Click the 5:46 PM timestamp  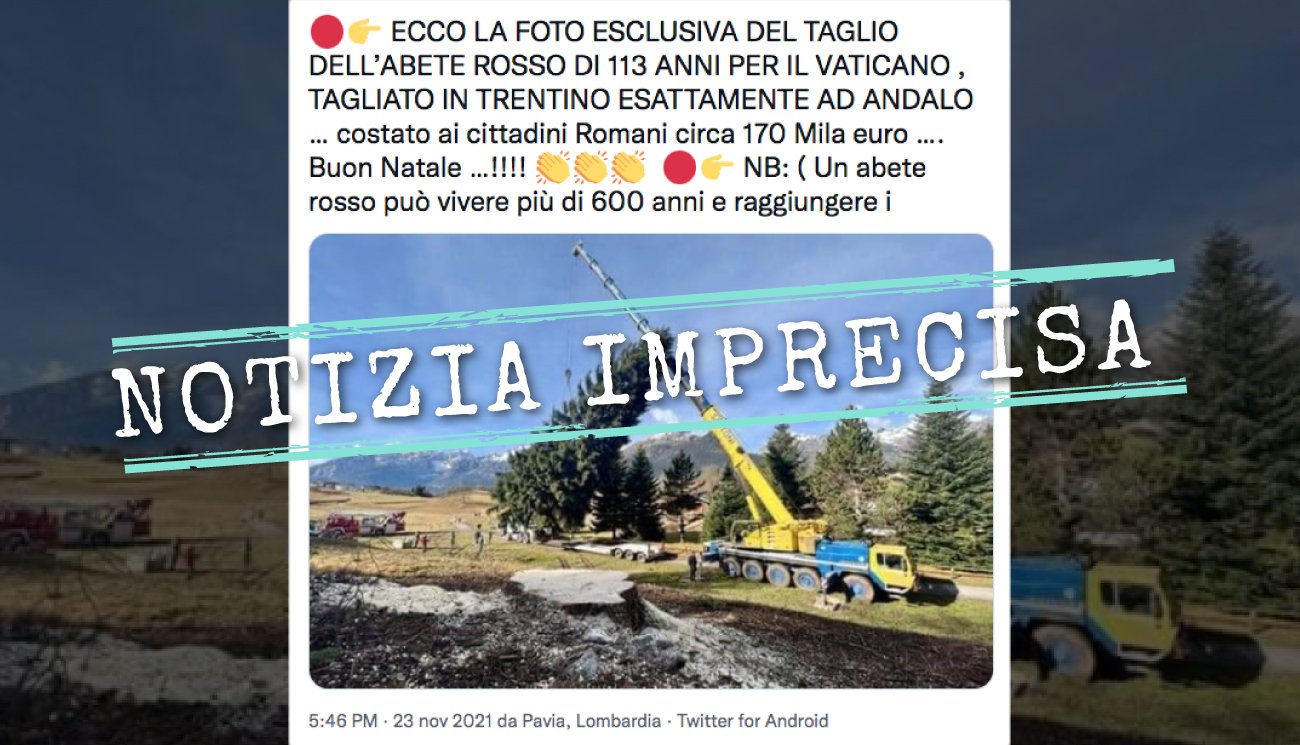point(342,721)
